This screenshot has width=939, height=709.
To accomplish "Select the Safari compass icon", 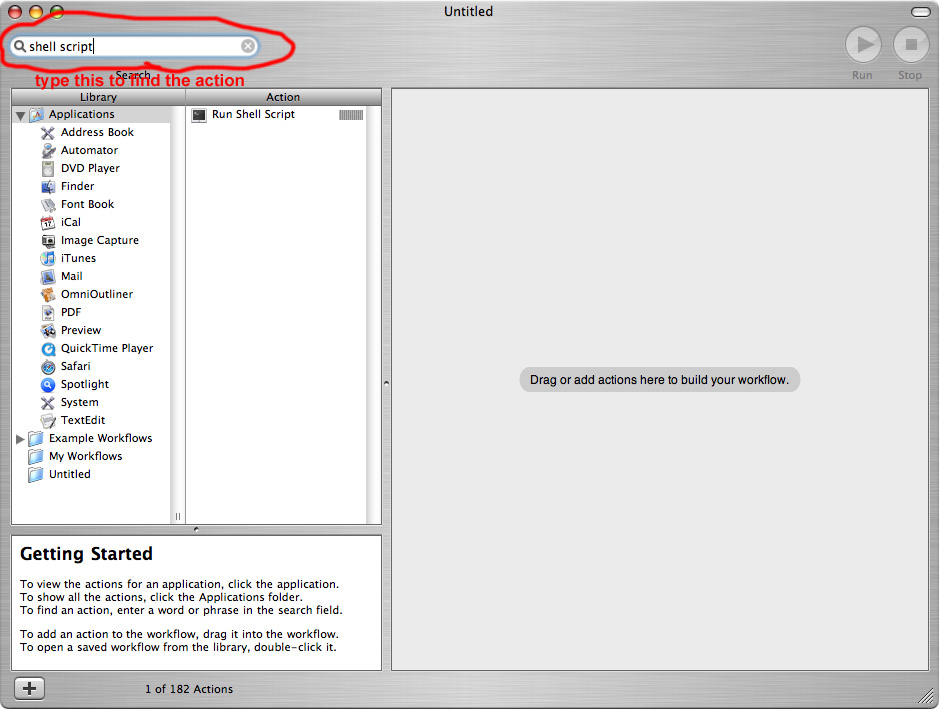I will (48, 366).
